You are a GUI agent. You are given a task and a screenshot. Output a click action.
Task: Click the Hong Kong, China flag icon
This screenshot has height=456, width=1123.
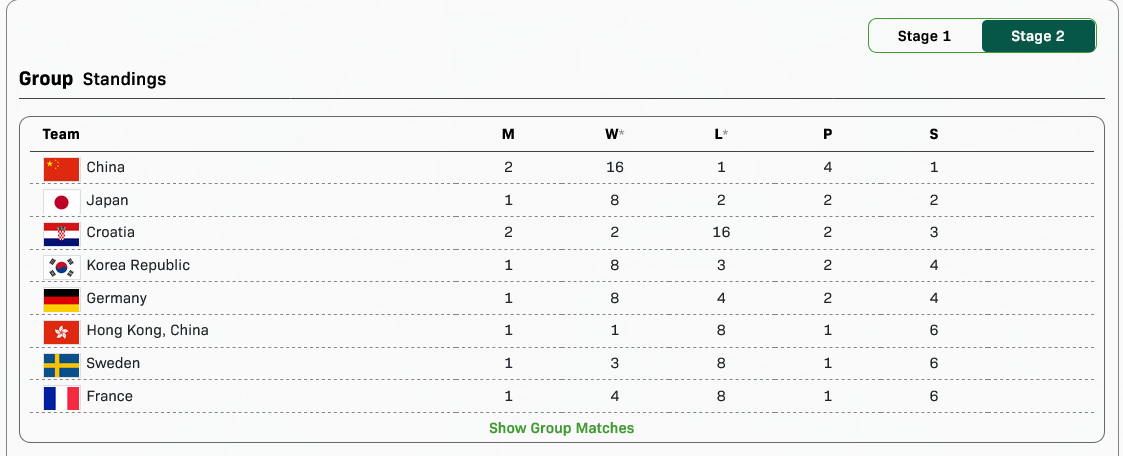[61, 331]
